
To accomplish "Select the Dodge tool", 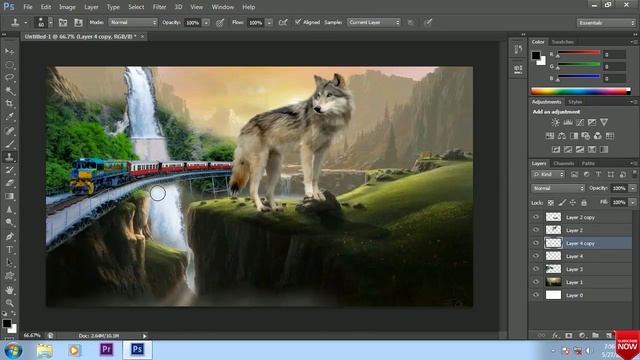I will click(9, 222).
